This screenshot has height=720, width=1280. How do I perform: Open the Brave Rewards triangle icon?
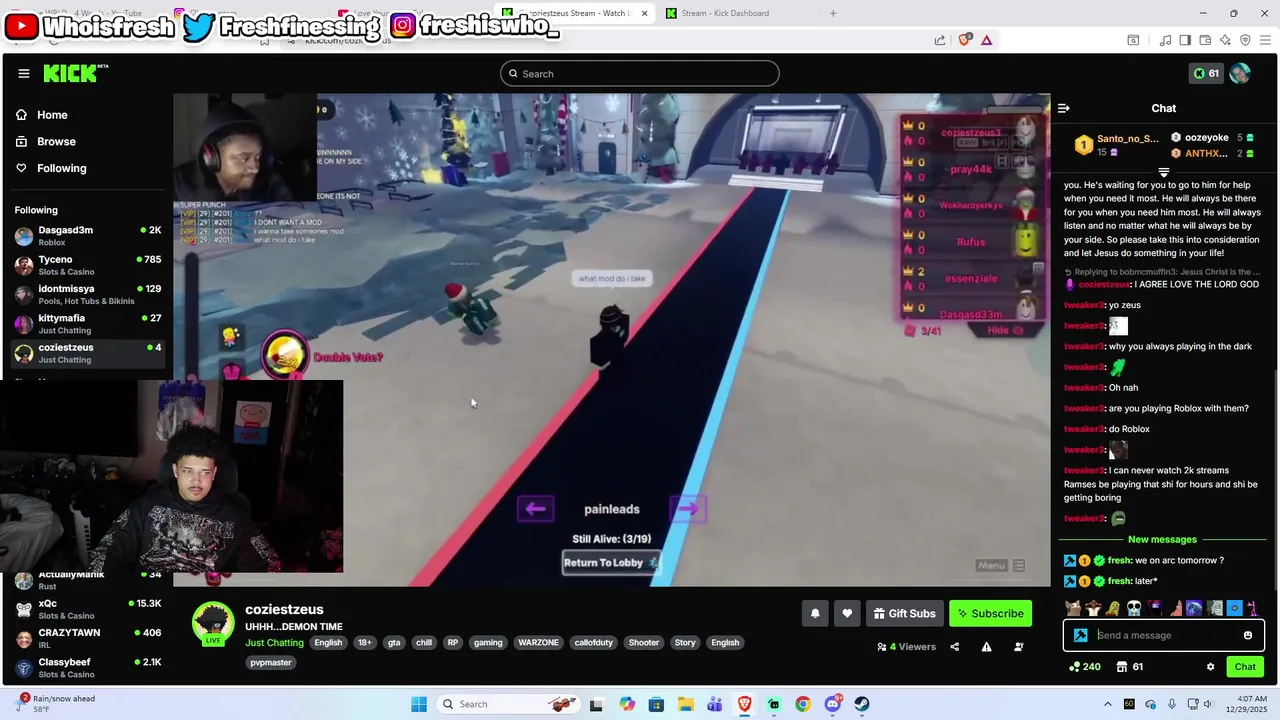tap(987, 40)
